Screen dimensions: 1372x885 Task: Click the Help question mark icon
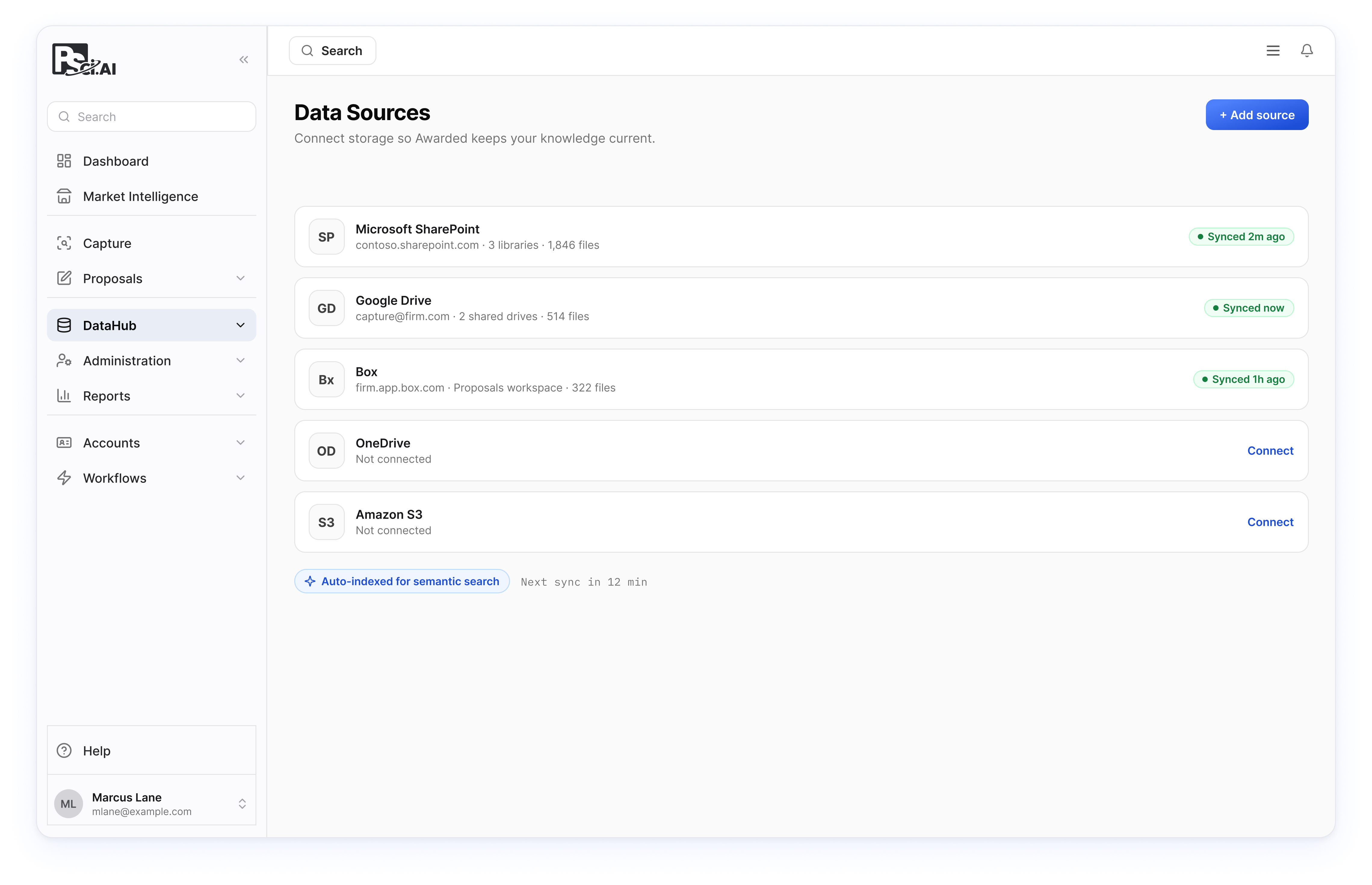click(64, 750)
